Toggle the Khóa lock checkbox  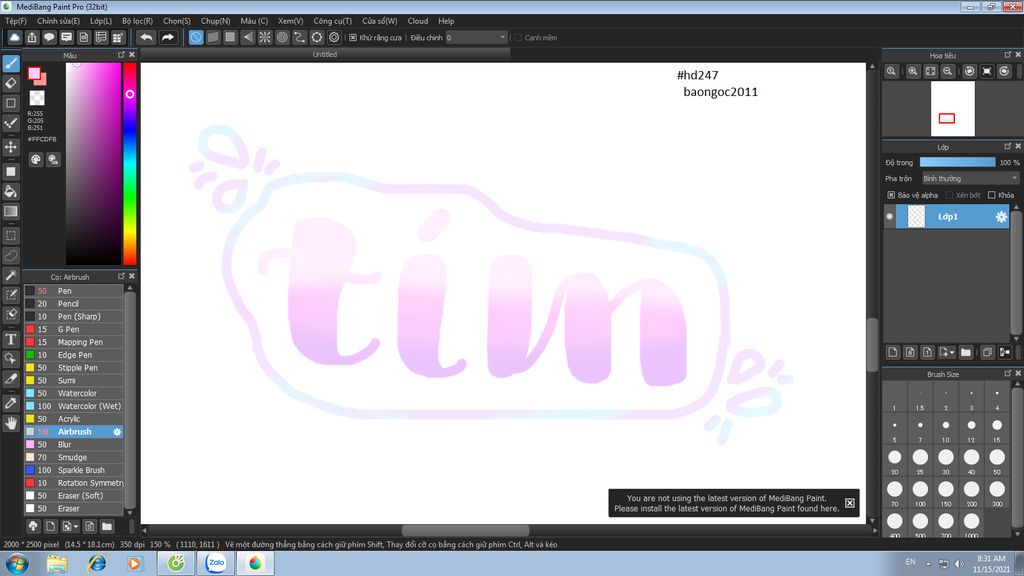point(991,195)
